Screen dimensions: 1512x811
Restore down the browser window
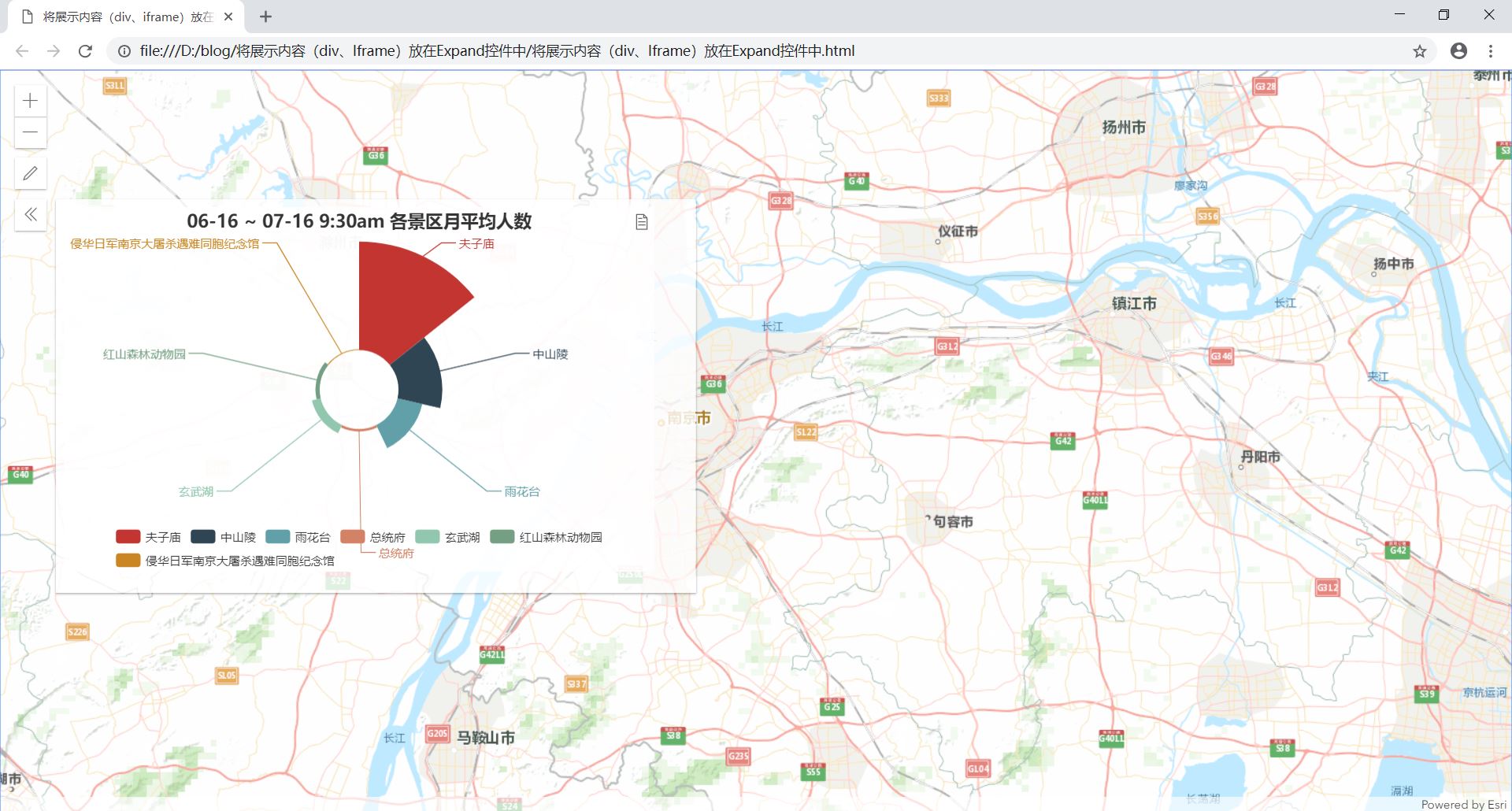[1443, 14]
